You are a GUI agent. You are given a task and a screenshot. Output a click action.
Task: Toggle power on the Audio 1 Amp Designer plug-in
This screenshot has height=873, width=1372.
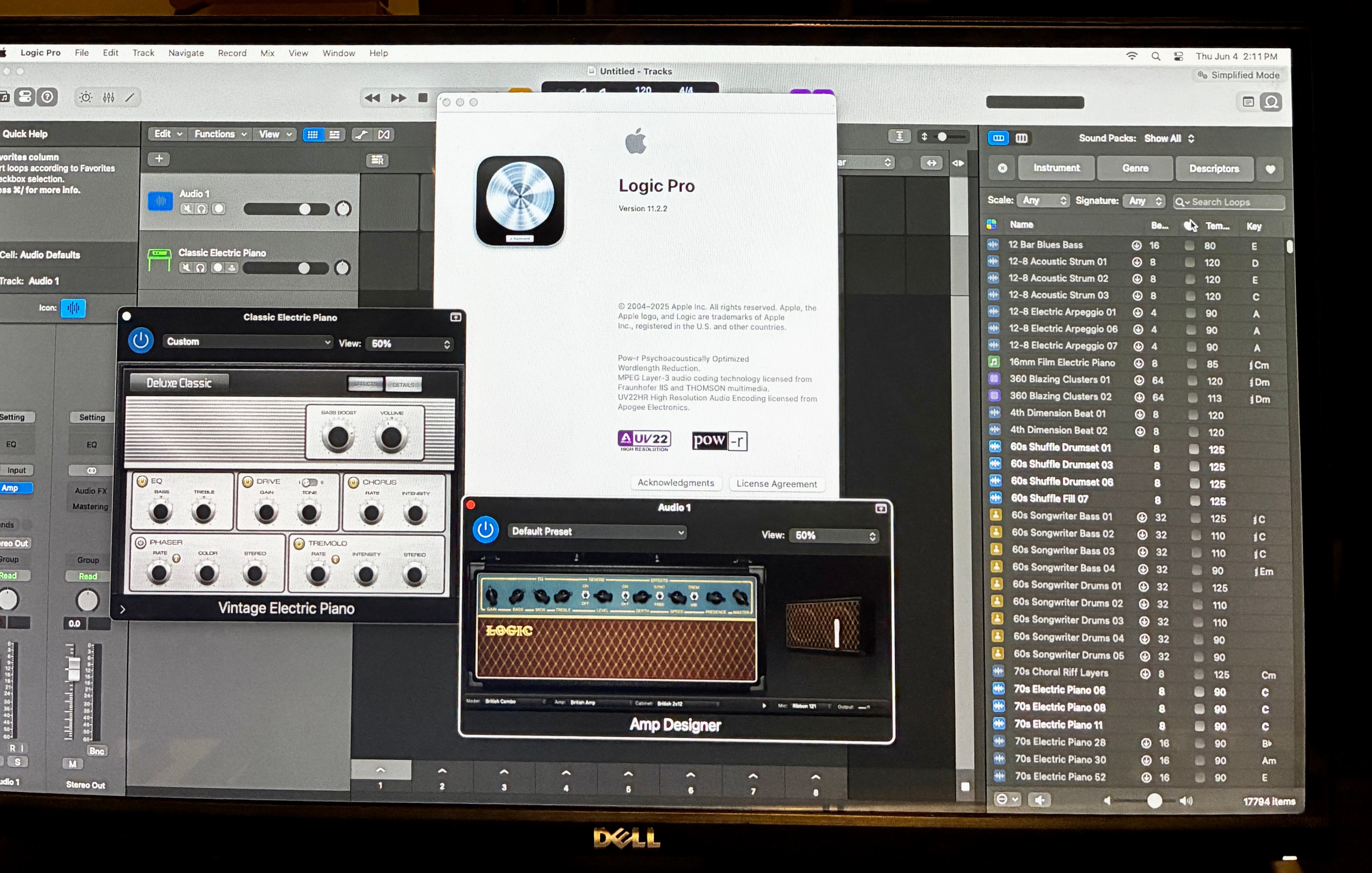pos(485,530)
